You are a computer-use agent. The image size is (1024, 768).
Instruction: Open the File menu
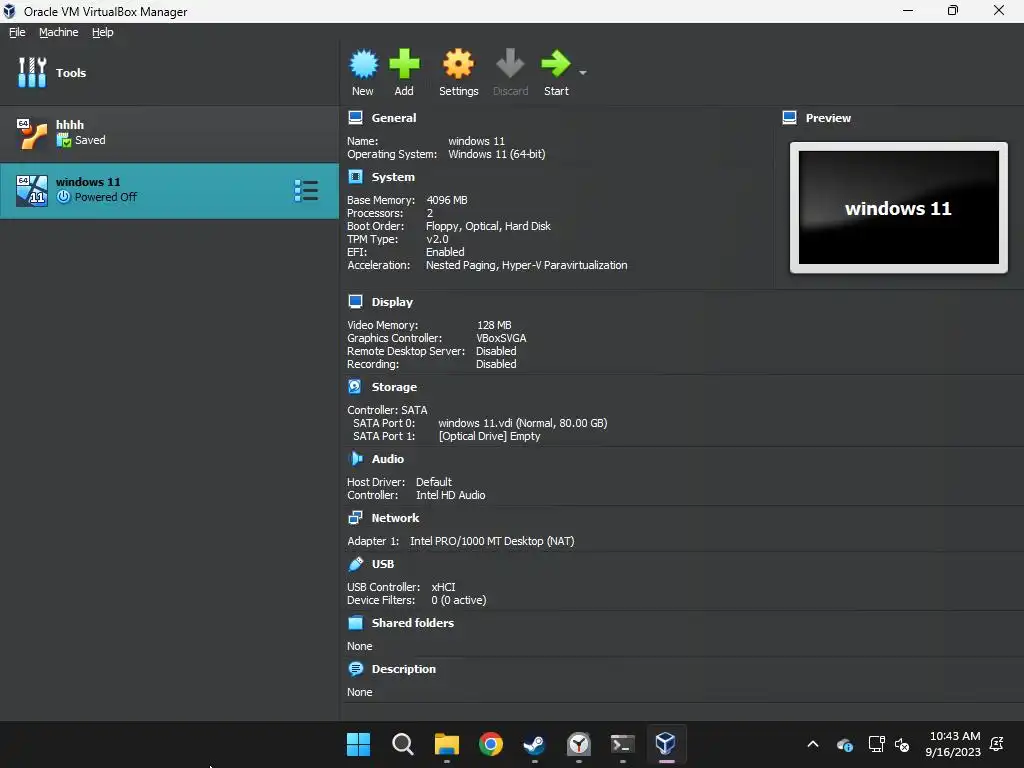click(x=17, y=32)
